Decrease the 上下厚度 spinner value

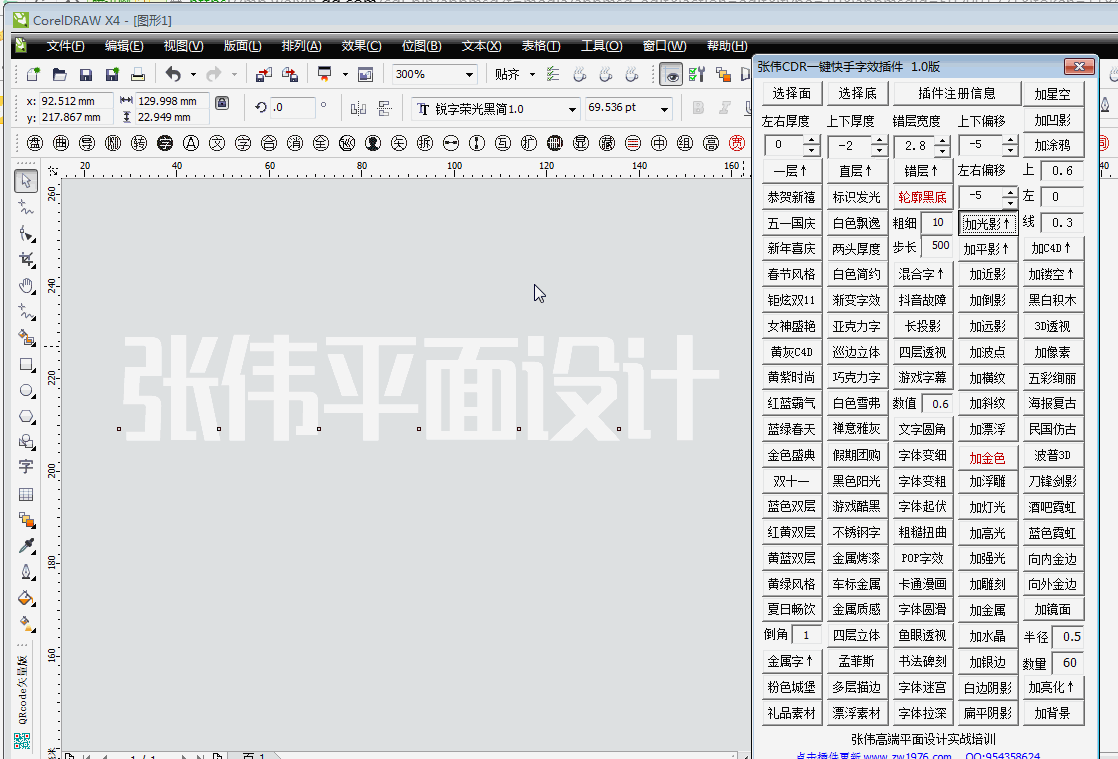pyautogui.click(x=879, y=150)
